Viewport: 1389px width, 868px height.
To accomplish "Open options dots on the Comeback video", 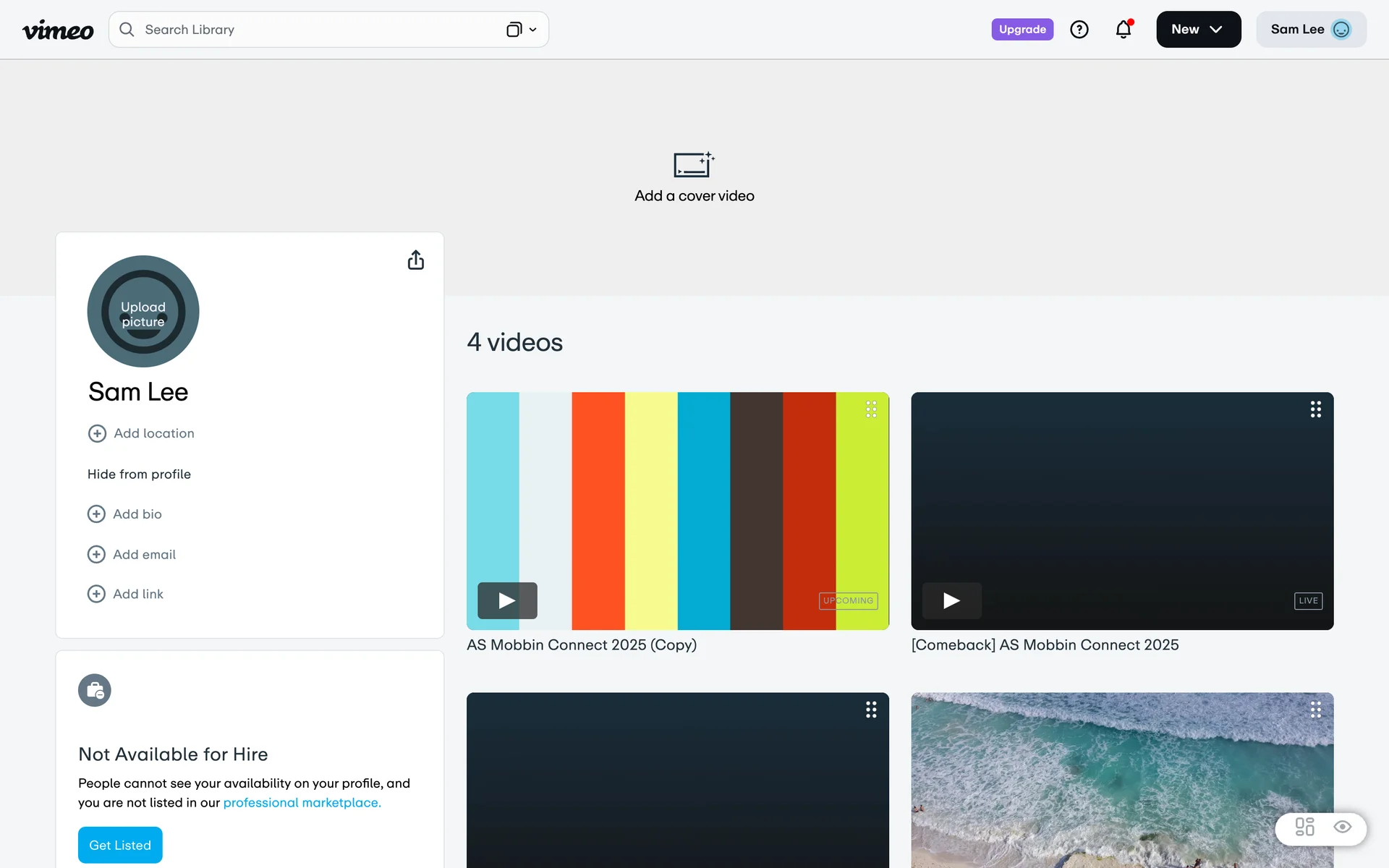I will point(1315,409).
